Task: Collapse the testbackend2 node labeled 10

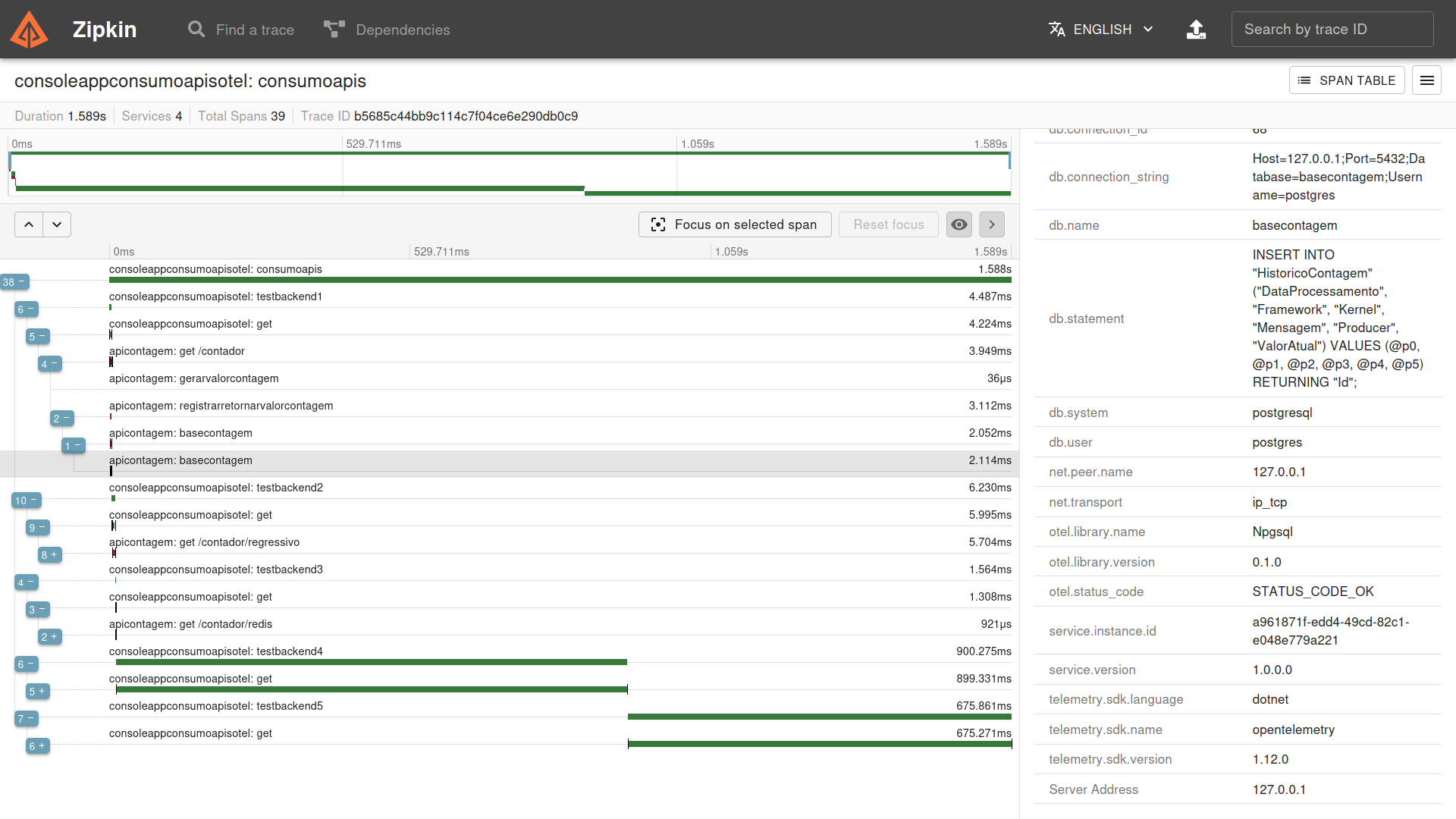Action: pos(26,500)
